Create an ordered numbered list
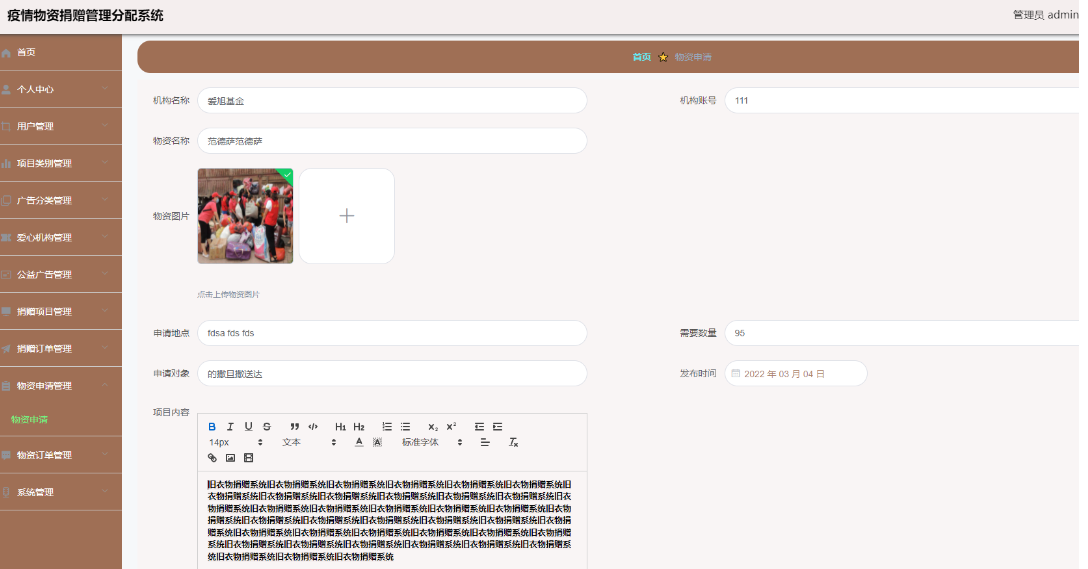 tap(387, 427)
